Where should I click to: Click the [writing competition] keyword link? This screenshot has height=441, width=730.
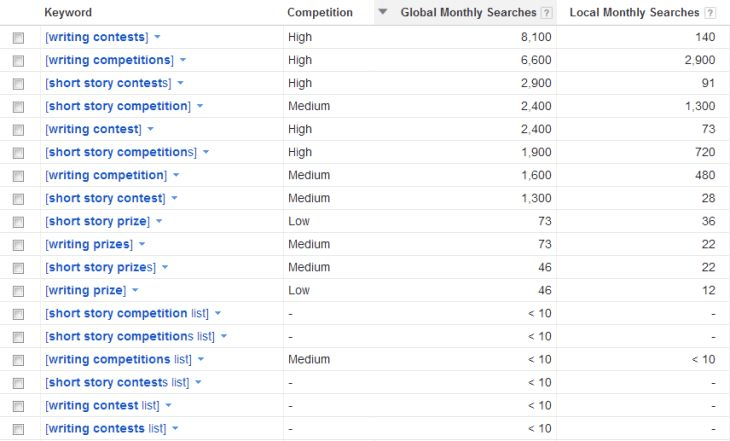coord(105,175)
